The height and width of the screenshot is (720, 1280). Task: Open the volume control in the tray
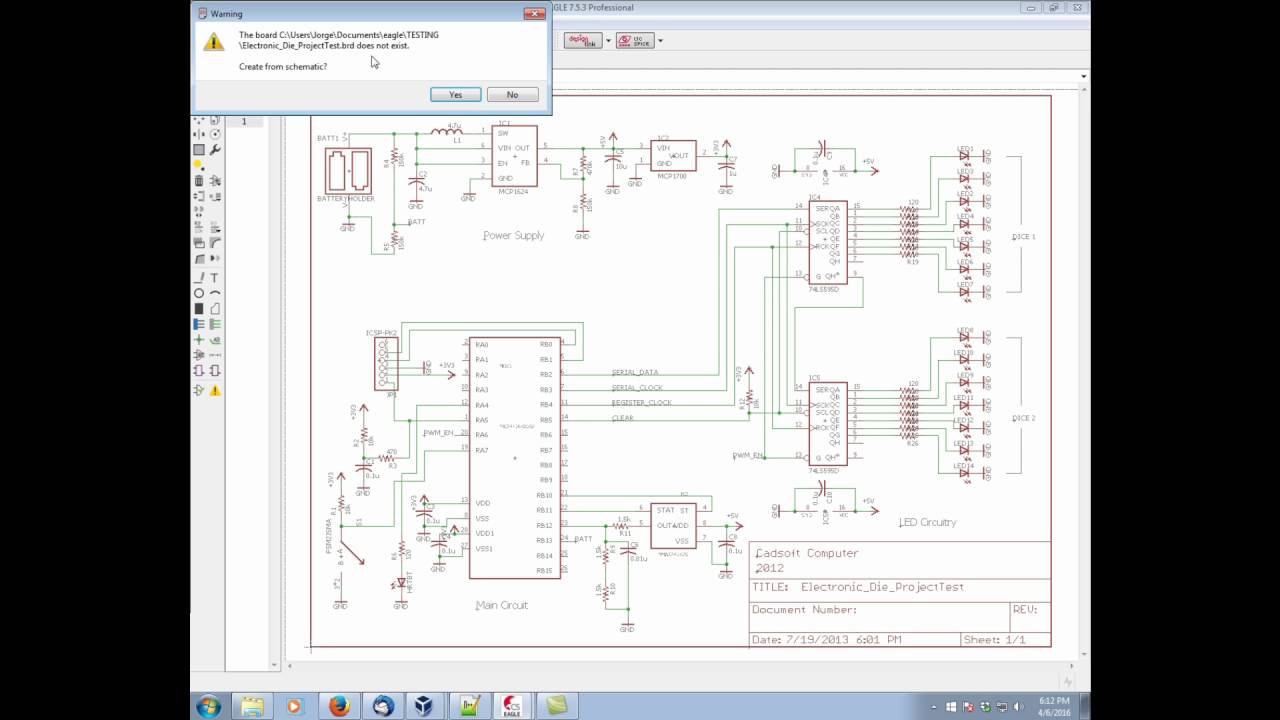point(1017,706)
